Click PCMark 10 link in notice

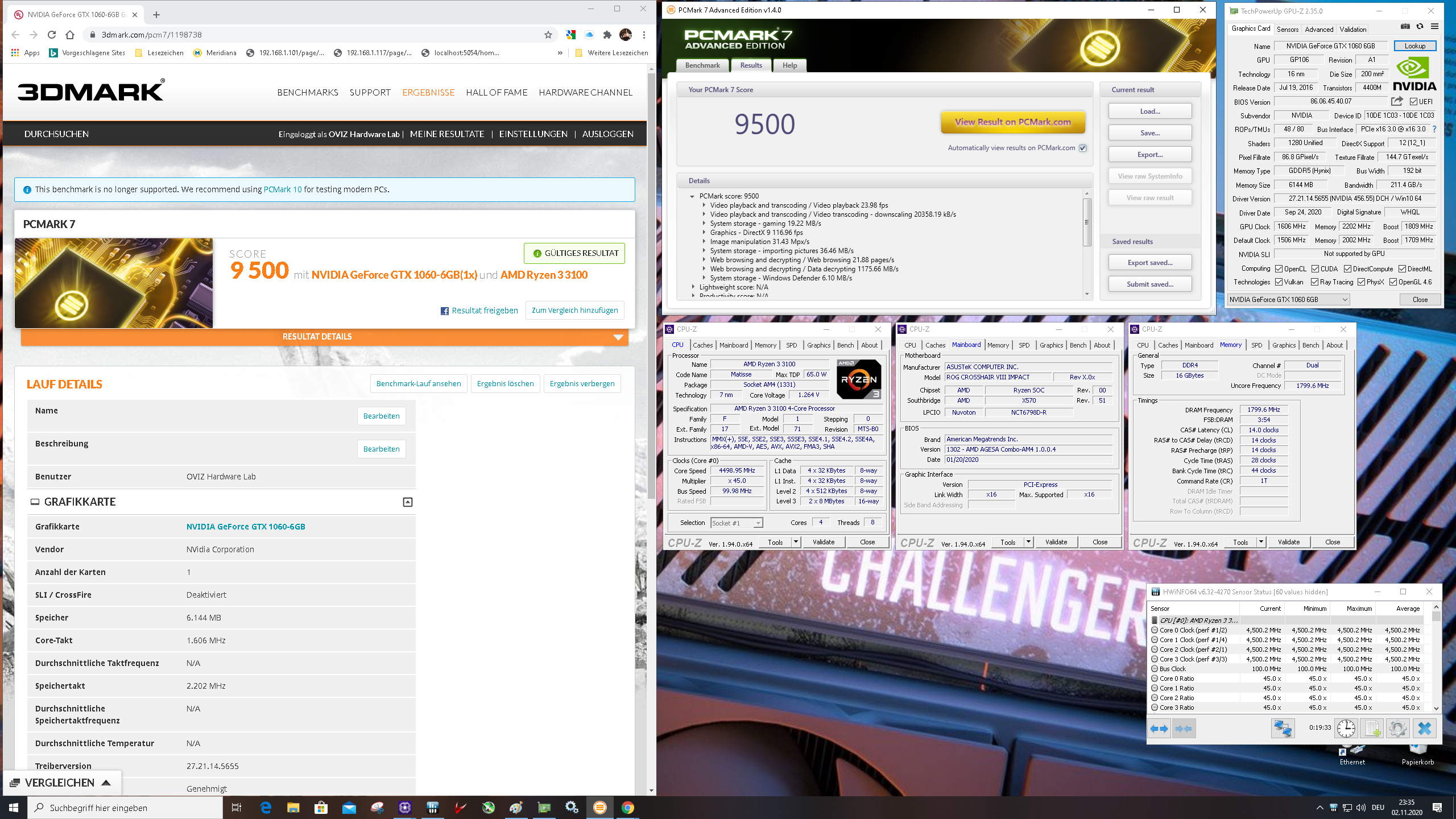pos(283,189)
